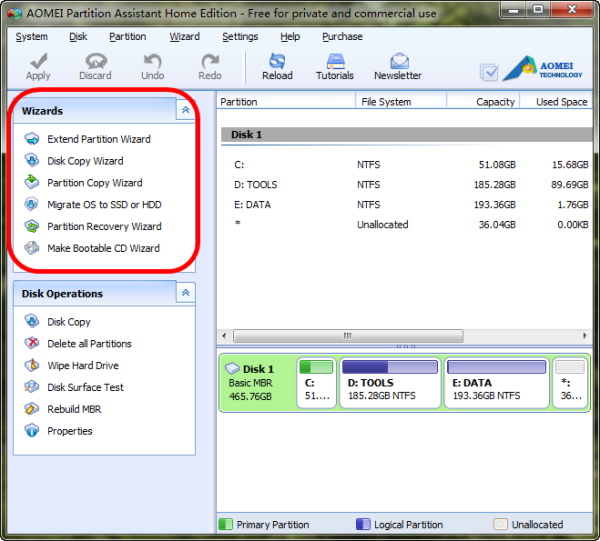Select the C: row in partition list

click(407, 165)
